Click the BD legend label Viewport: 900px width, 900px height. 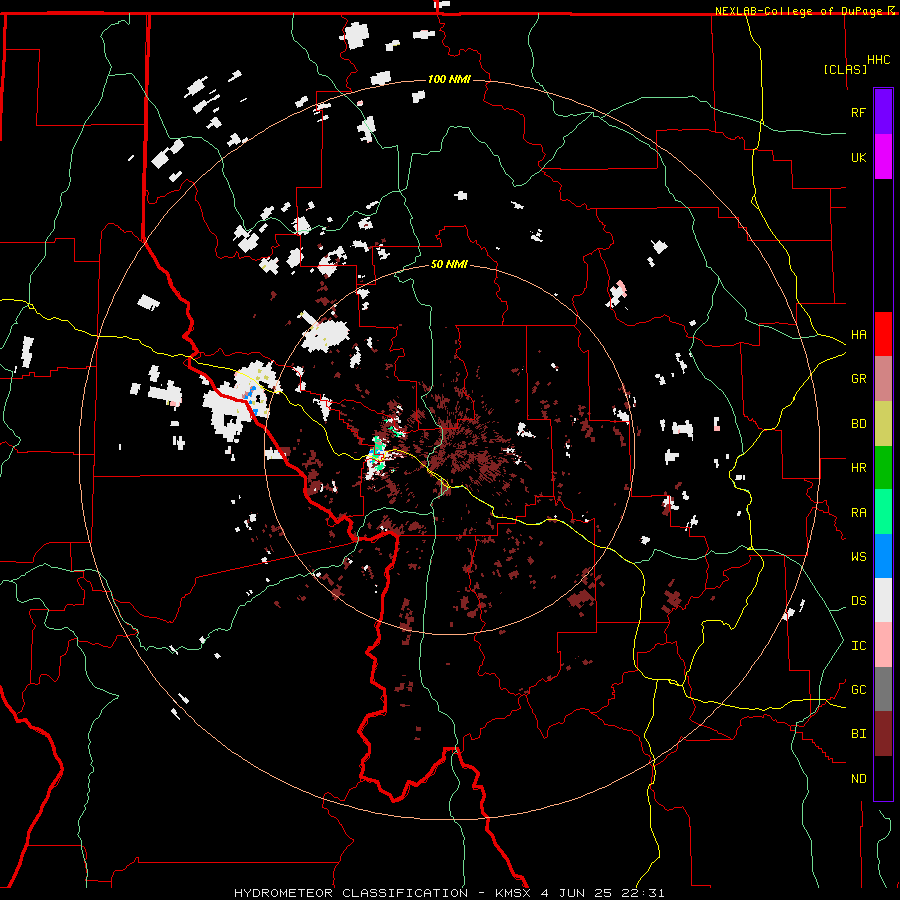(x=858, y=424)
